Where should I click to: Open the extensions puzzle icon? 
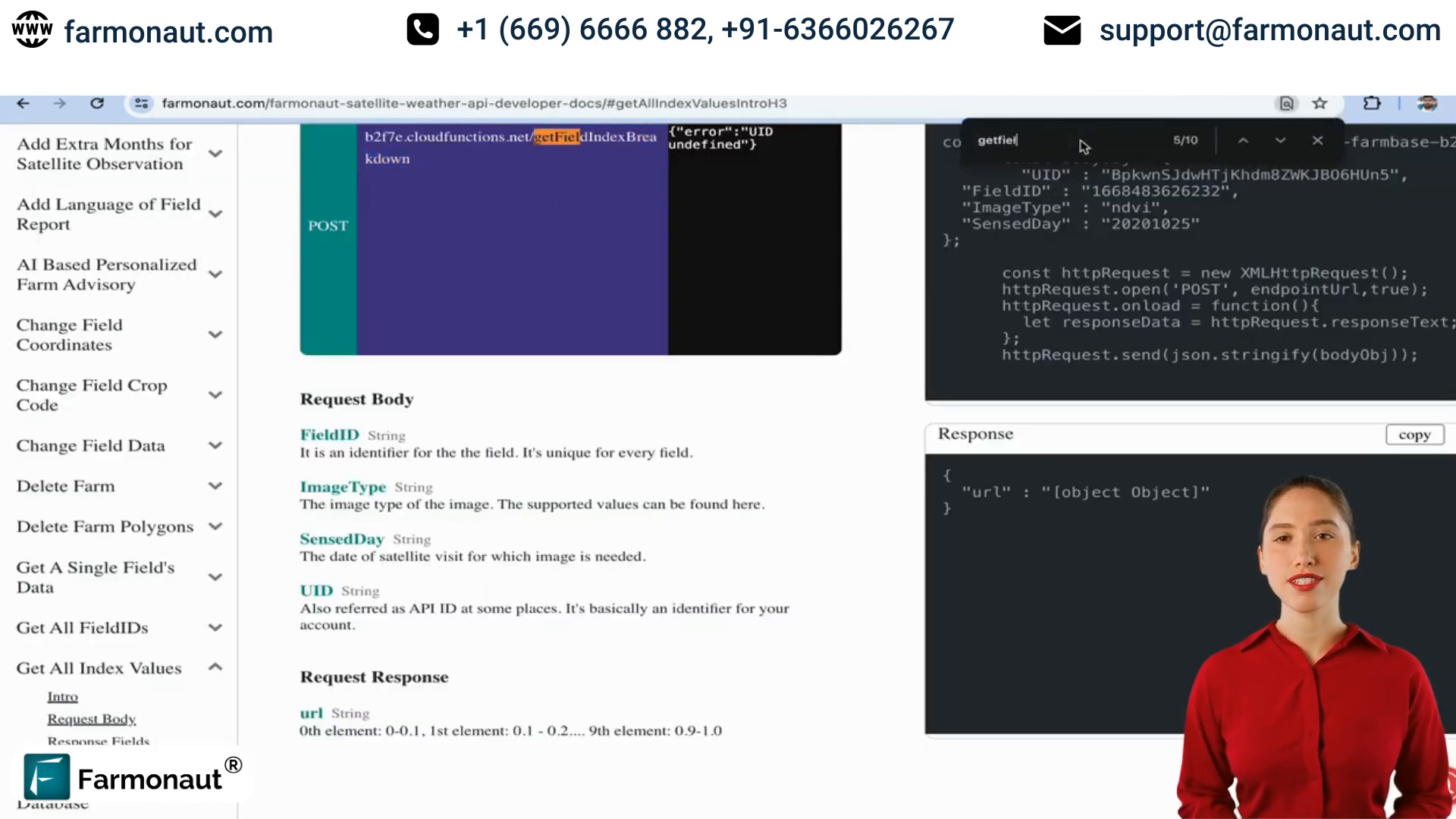[1372, 103]
